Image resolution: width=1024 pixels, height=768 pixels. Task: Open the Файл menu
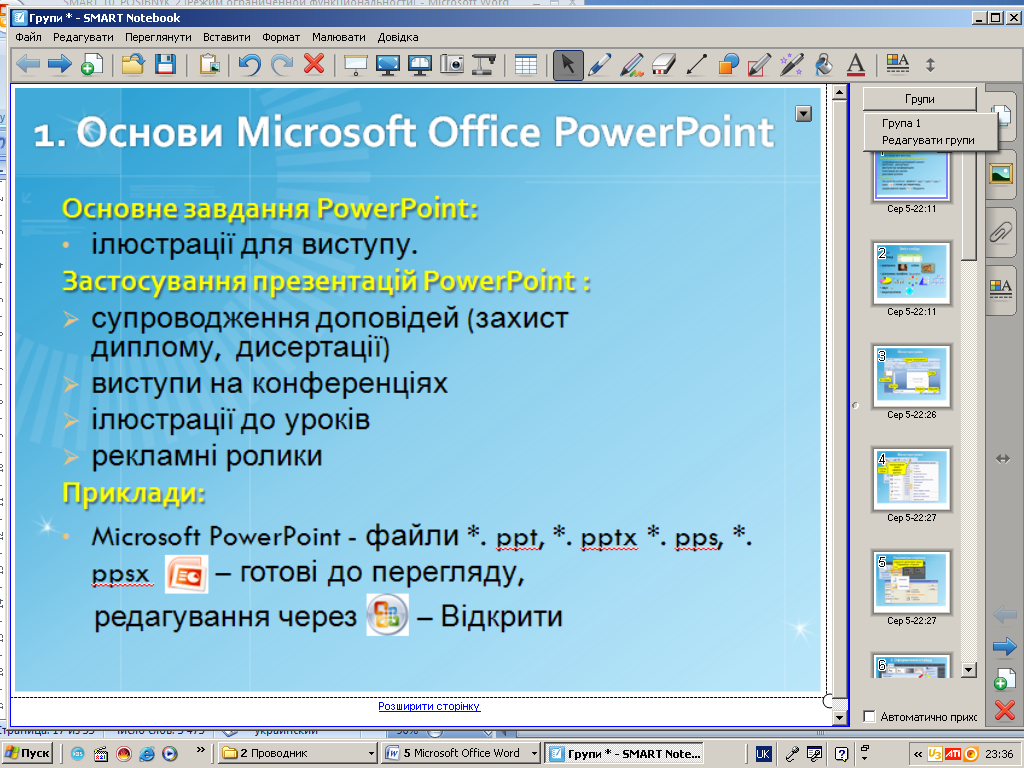tap(28, 37)
